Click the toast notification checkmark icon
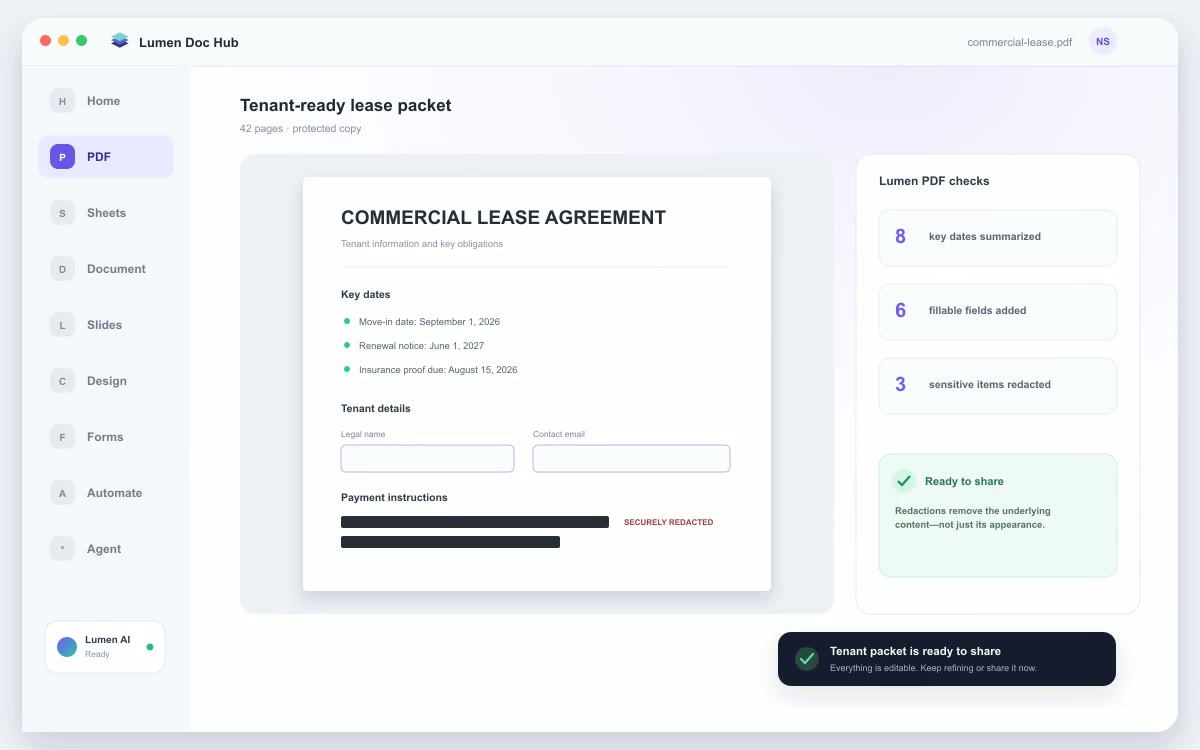The height and width of the screenshot is (750, 1200). pyautogui.click(x=807, y=659)
